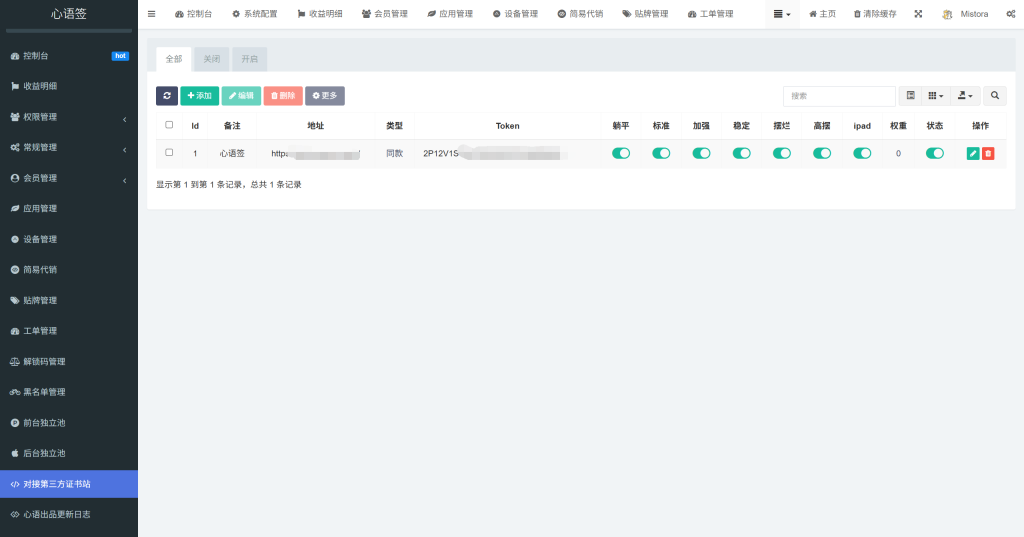Open 解锁码管理 in the sidebar
The height and width of the screenshot is (537, 1024).
point(69,361)
